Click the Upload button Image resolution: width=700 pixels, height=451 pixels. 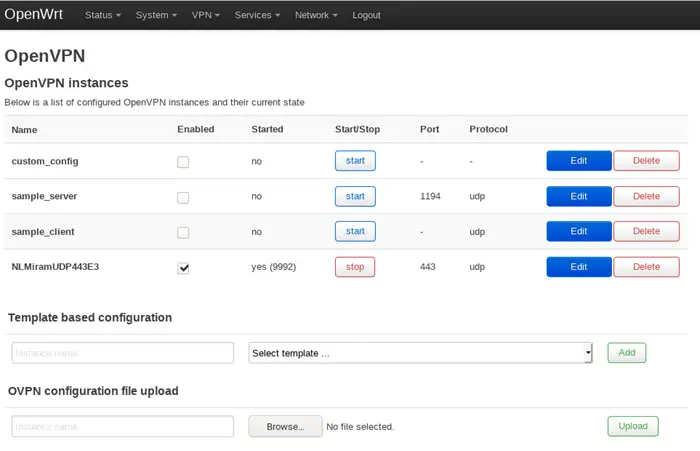tap(633, 426)
